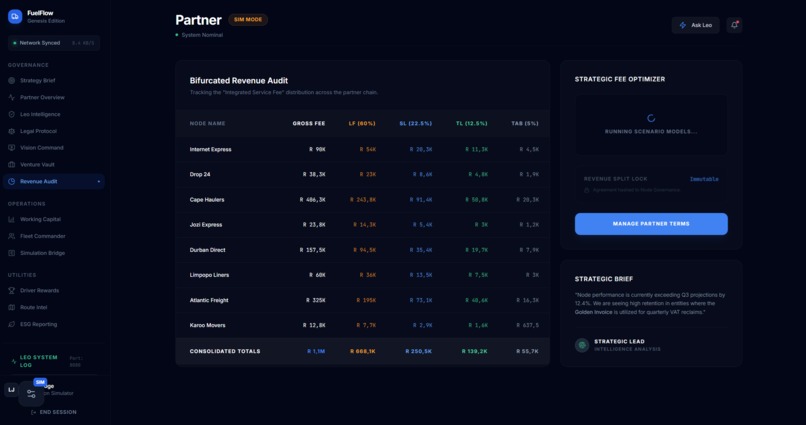This screenshot has width=806, height=425.
Task: Click the Venture Vault briefcase icon
Action: pos(11,164)
